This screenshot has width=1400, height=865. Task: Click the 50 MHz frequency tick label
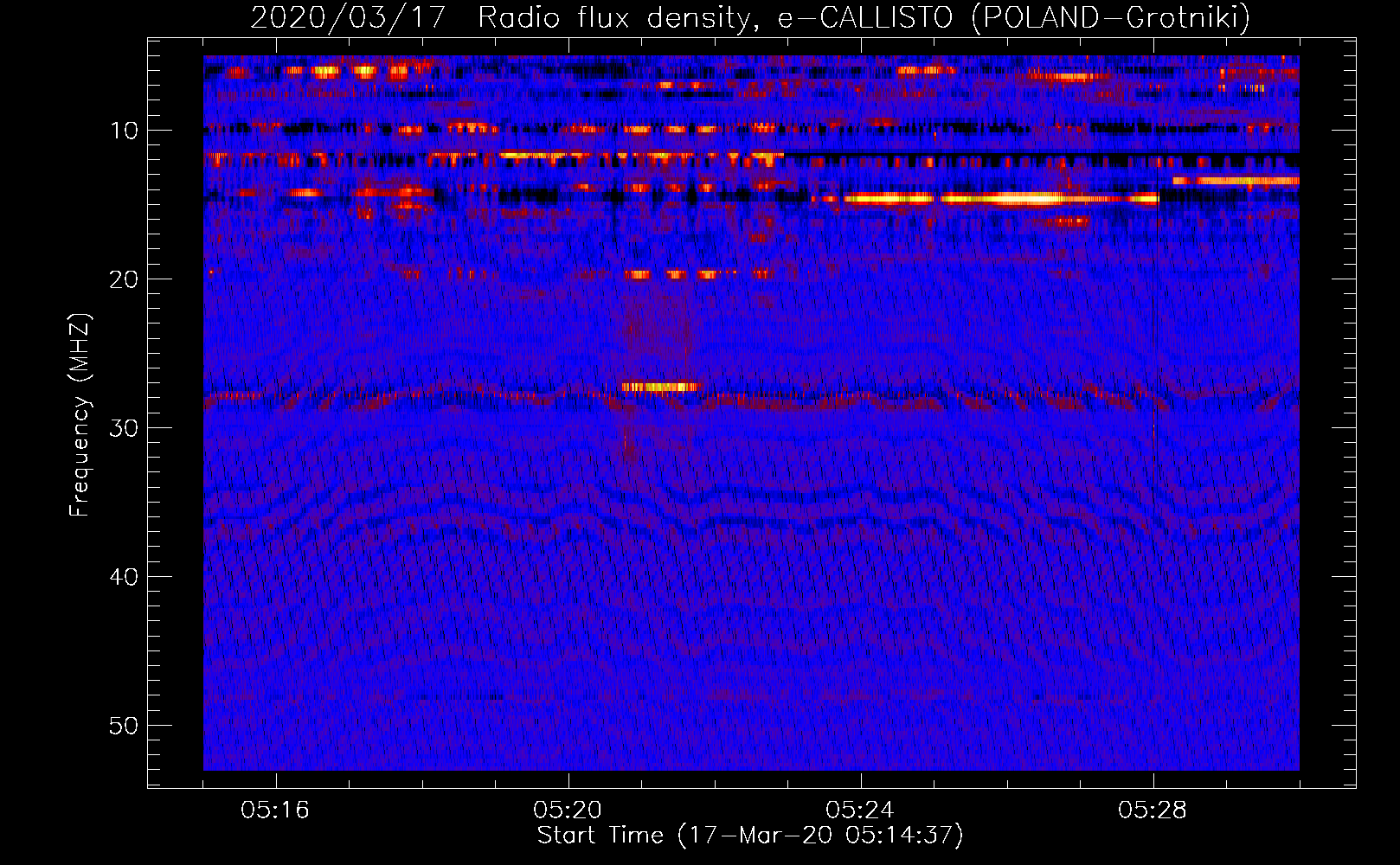(x=125, y=726)
